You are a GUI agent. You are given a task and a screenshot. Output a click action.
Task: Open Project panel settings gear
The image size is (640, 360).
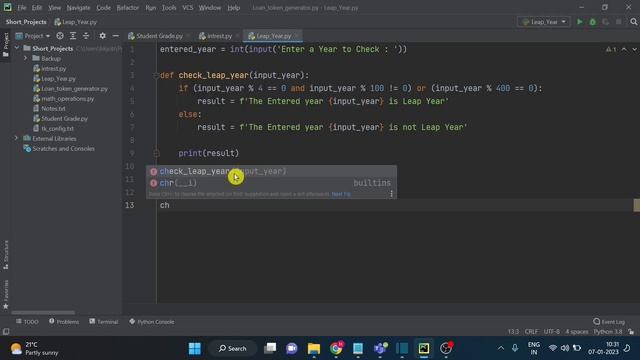coord(102,36)
